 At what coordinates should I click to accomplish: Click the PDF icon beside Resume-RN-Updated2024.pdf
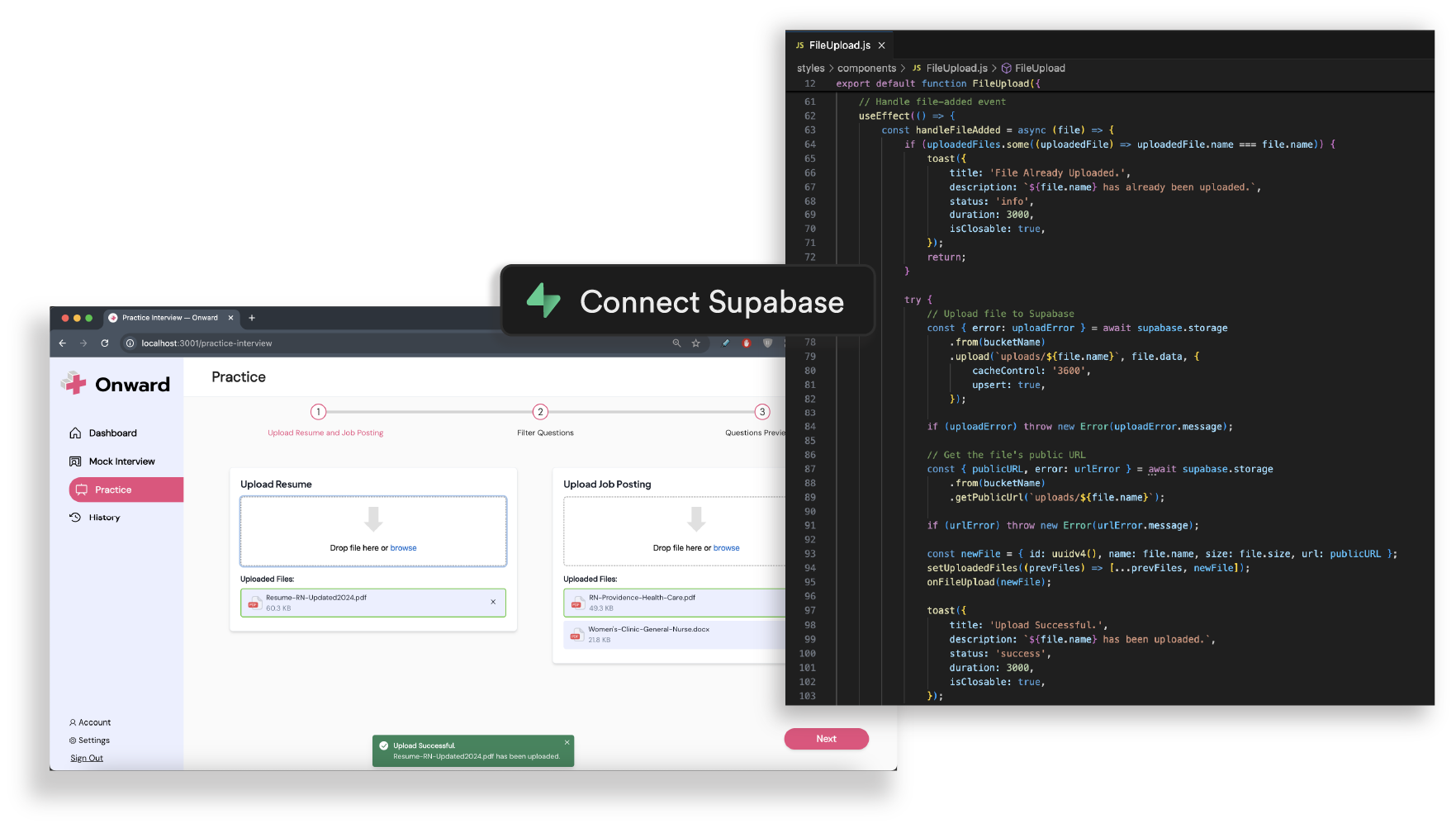254,603
